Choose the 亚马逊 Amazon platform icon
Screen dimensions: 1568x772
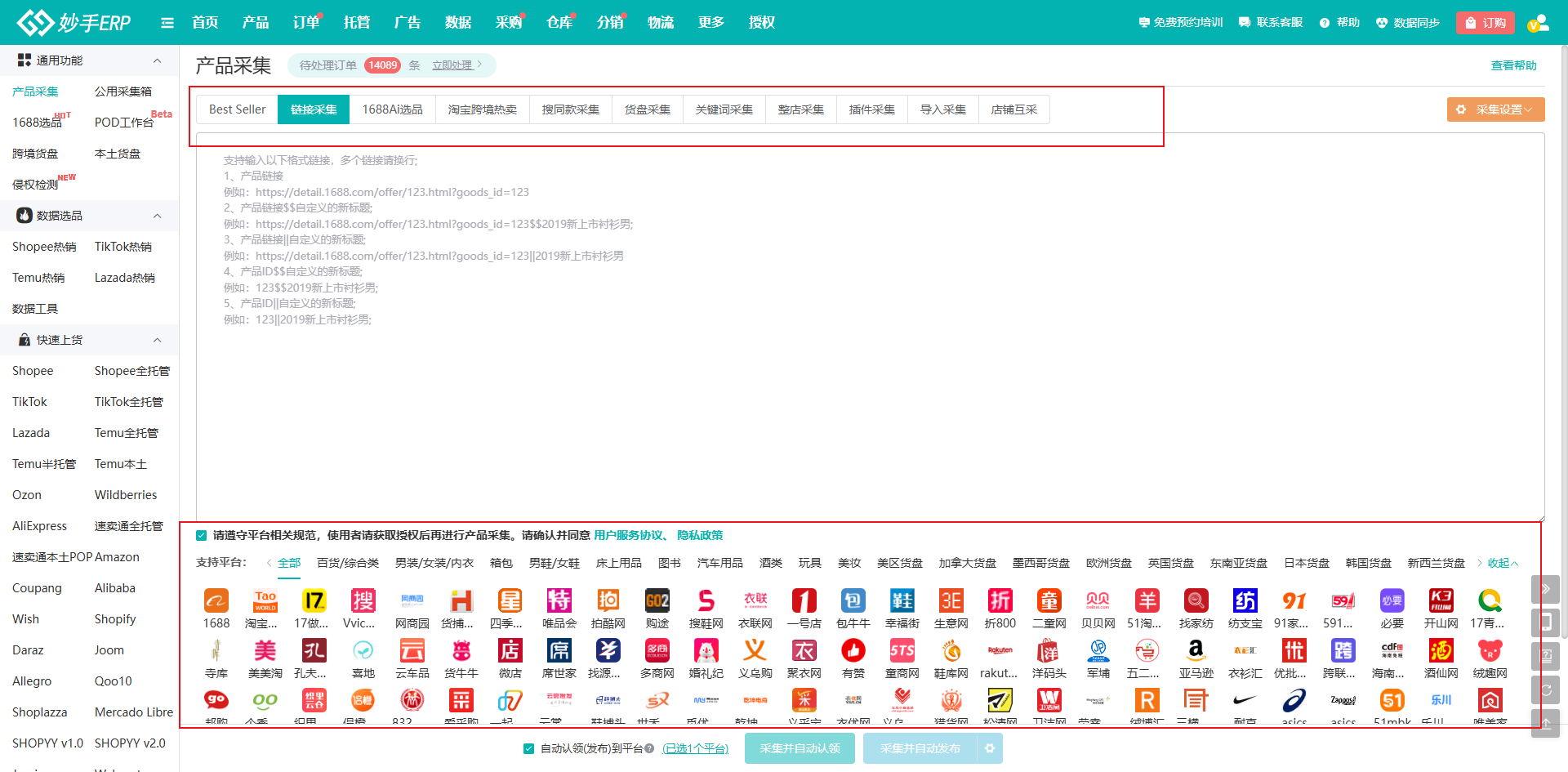[1196, 651]
